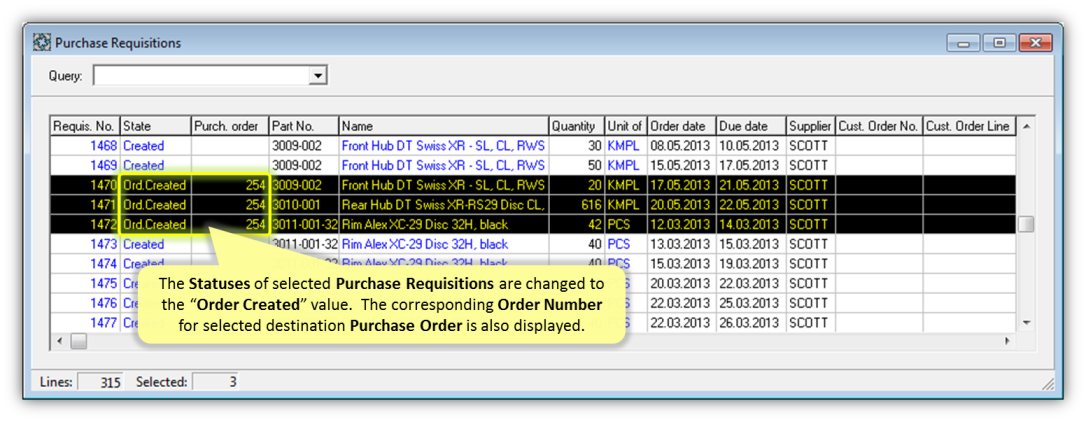This screenshot has height=422, width=1086.
Task: Sort by the State column header
Action: [154, 126]
